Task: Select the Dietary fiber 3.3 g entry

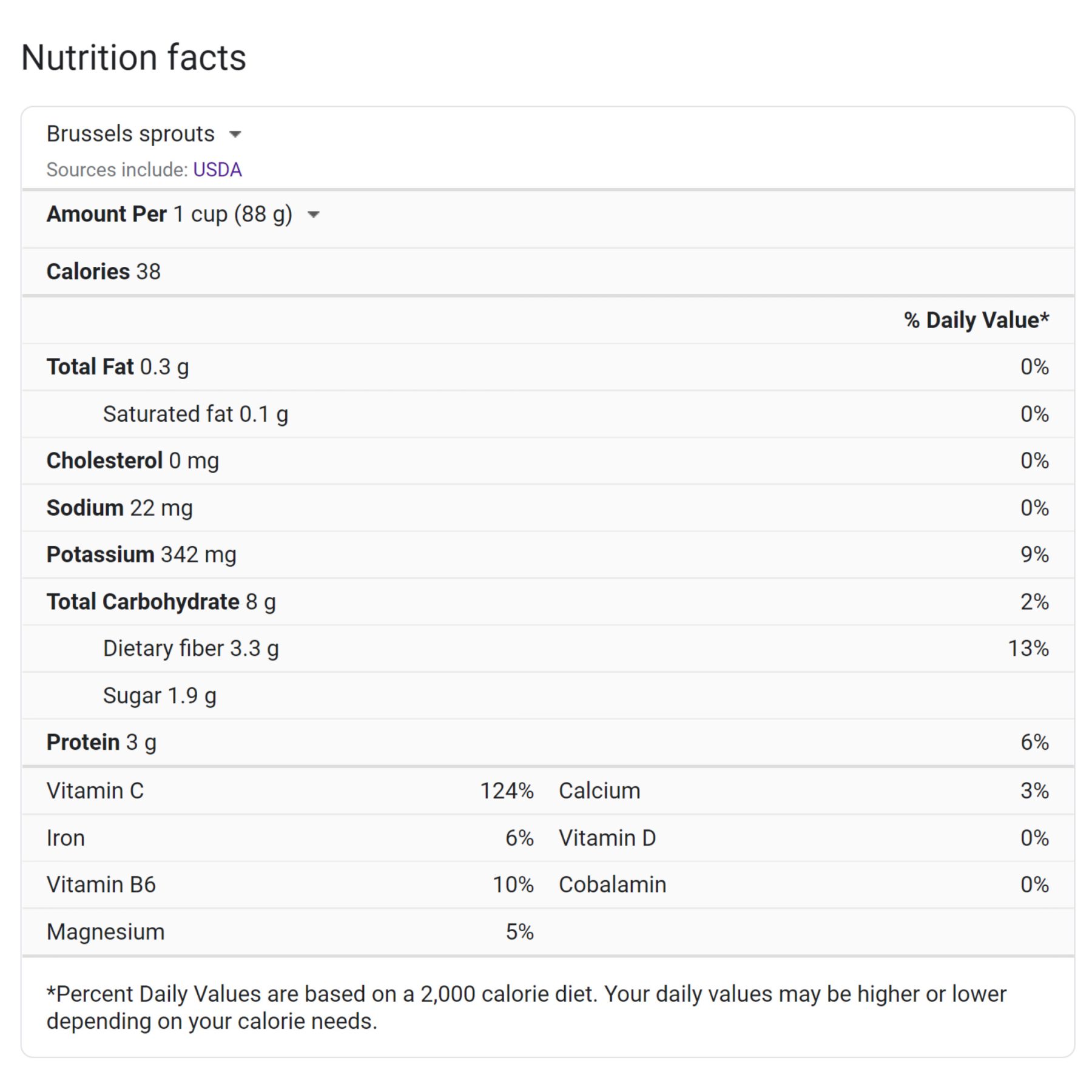Action: (x=190, y=649)
